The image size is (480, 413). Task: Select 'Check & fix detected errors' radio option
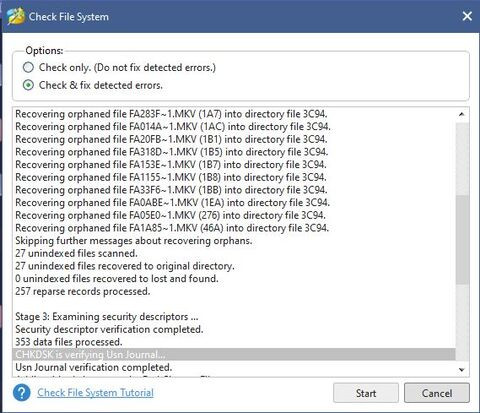coord(28,85)
